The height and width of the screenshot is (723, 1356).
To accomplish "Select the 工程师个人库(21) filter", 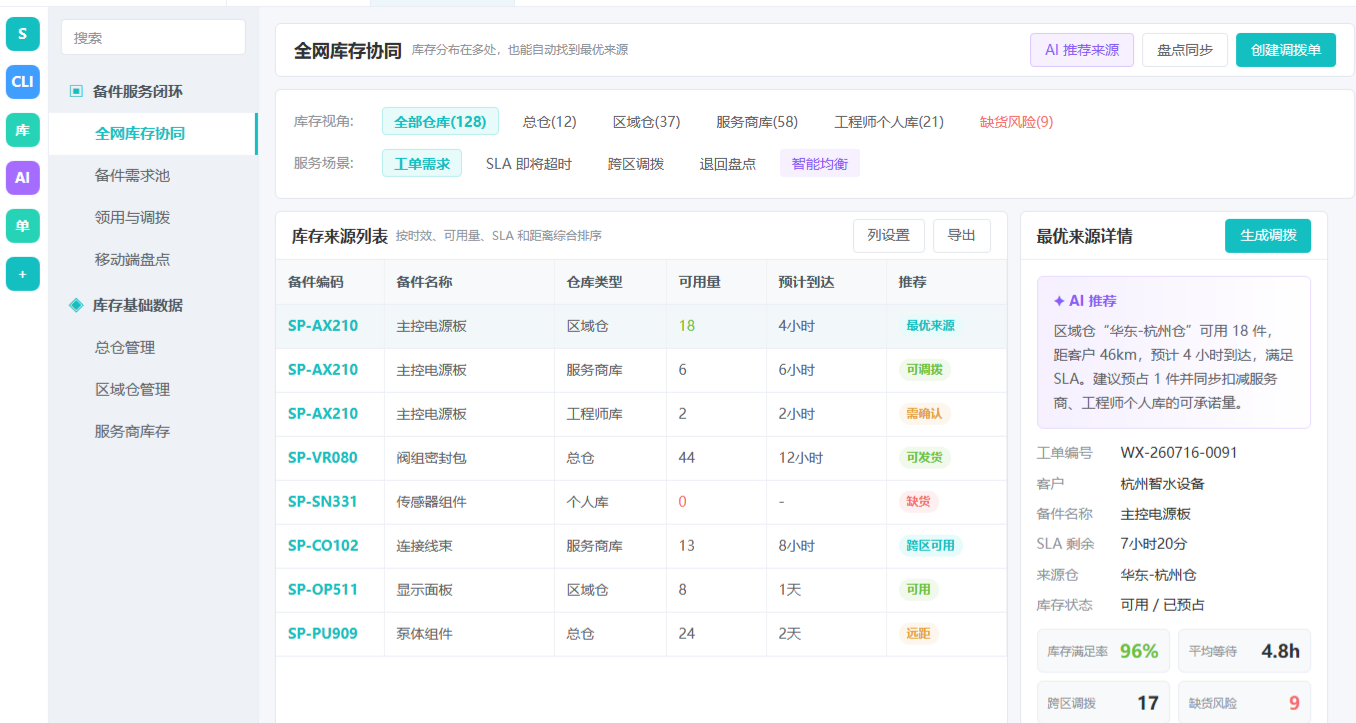I will point(889,122).
